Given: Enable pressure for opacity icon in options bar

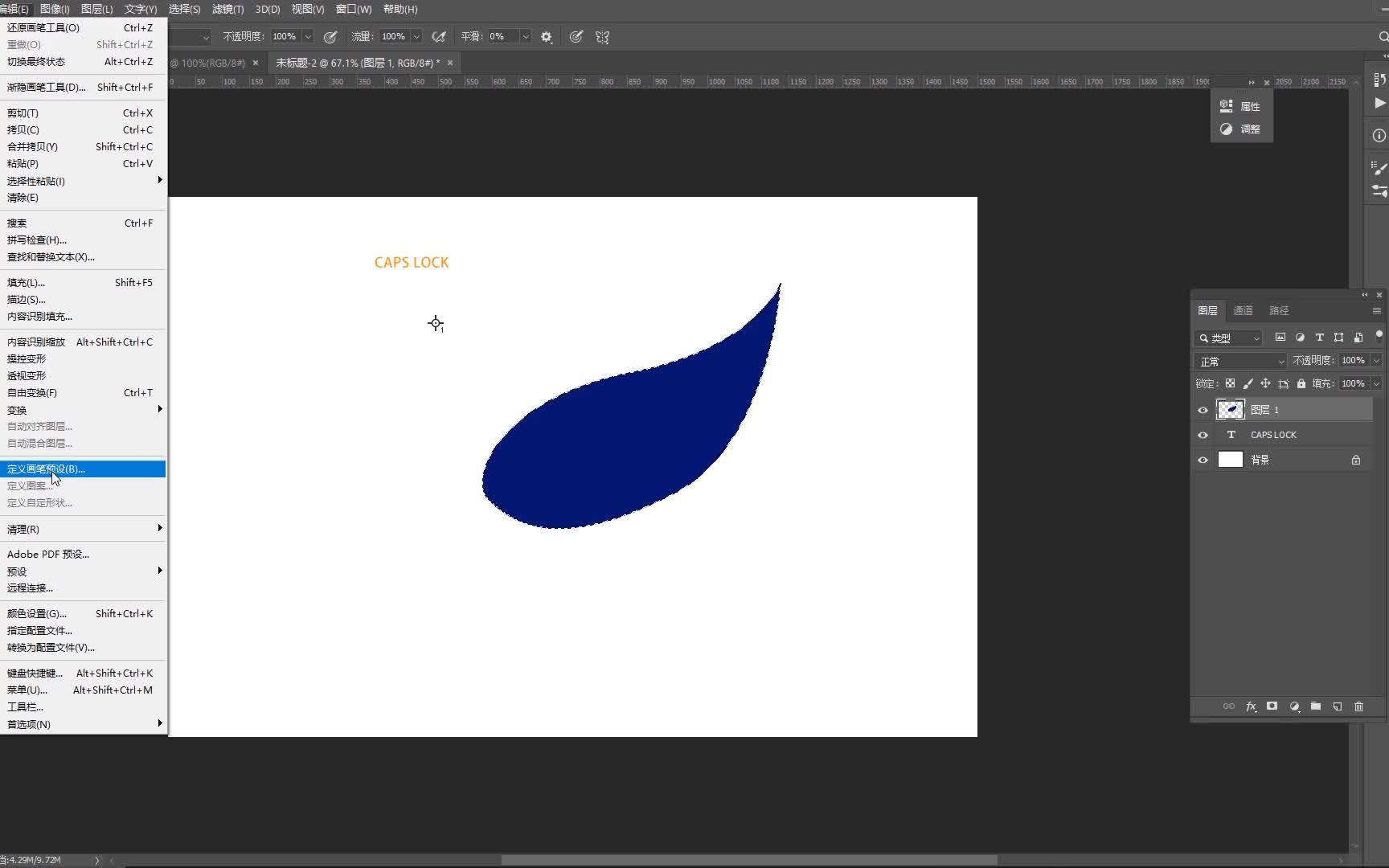Looking at the screenshot, I should click(330, 37).
